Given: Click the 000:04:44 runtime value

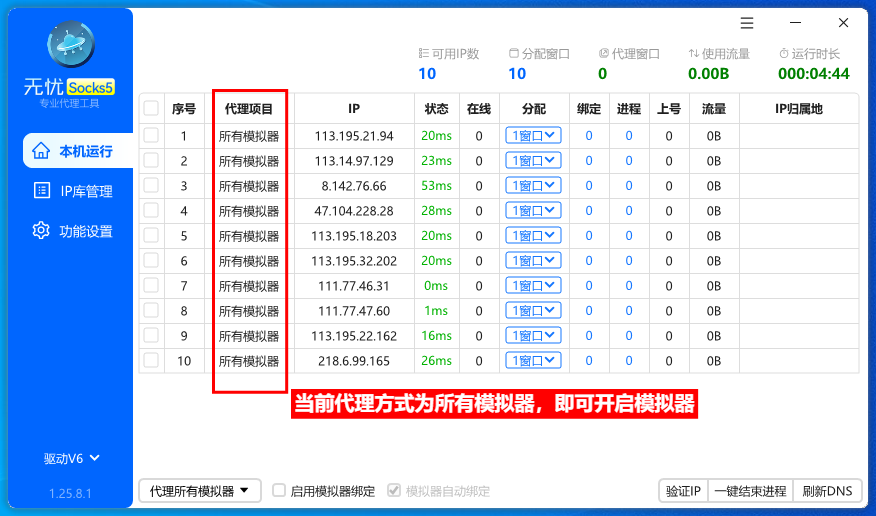Looking at the screenshot, I should point(814,74).
